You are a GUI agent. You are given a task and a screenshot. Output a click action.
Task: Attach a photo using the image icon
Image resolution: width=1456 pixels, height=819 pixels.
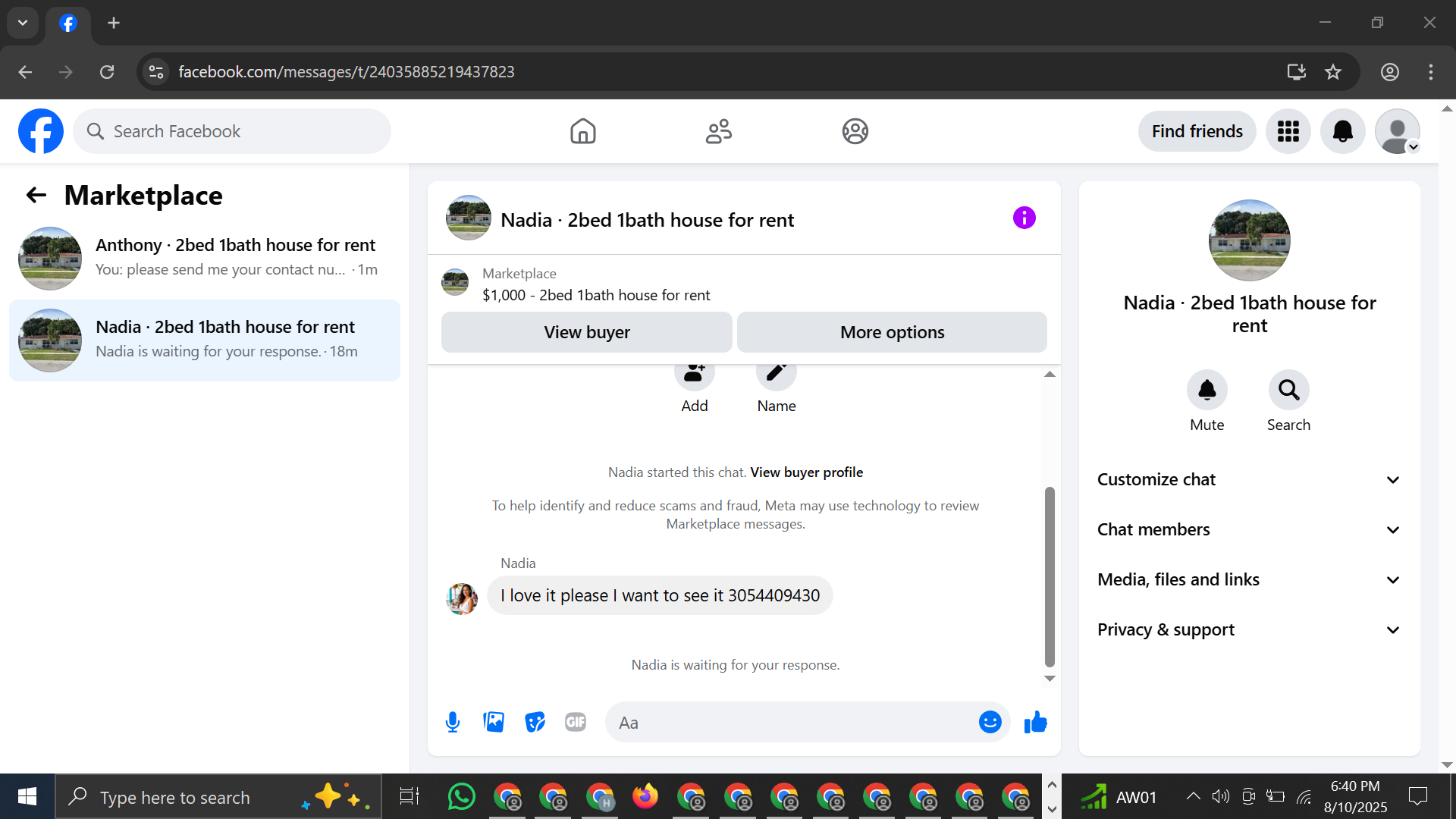click(494, 722)
